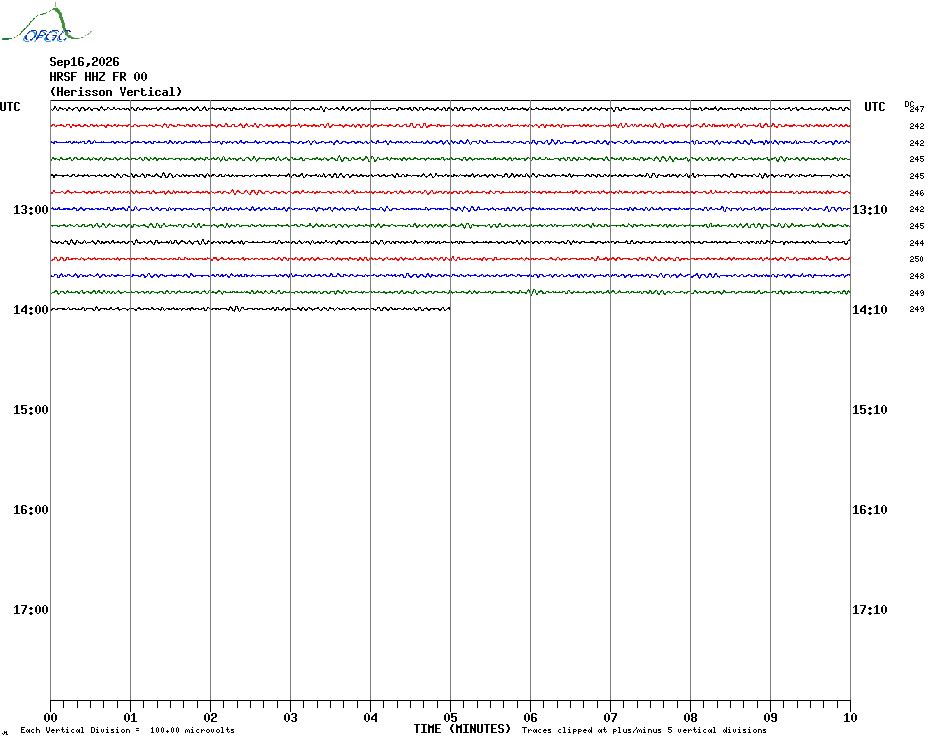Click the UTC label at top right

[874, 107]
